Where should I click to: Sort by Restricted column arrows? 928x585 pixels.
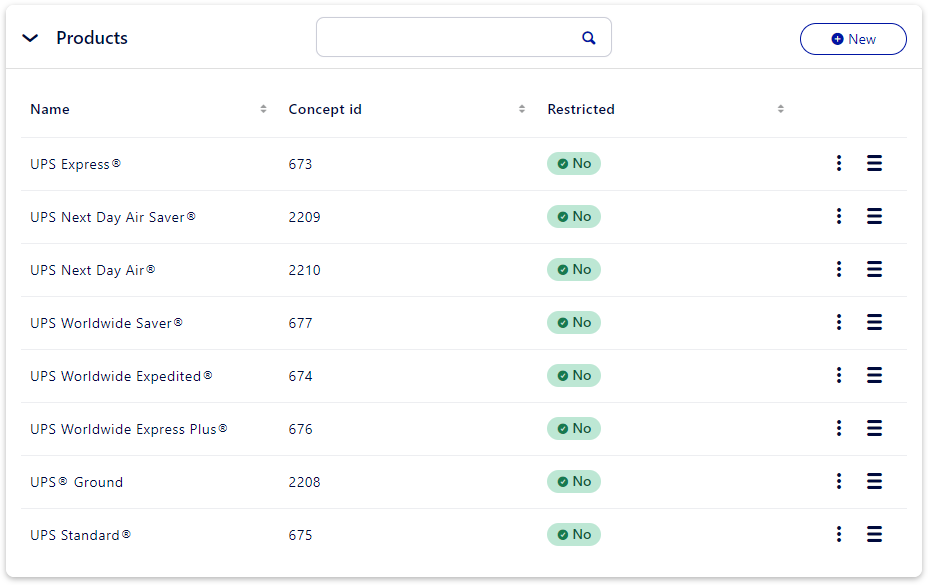781,109
